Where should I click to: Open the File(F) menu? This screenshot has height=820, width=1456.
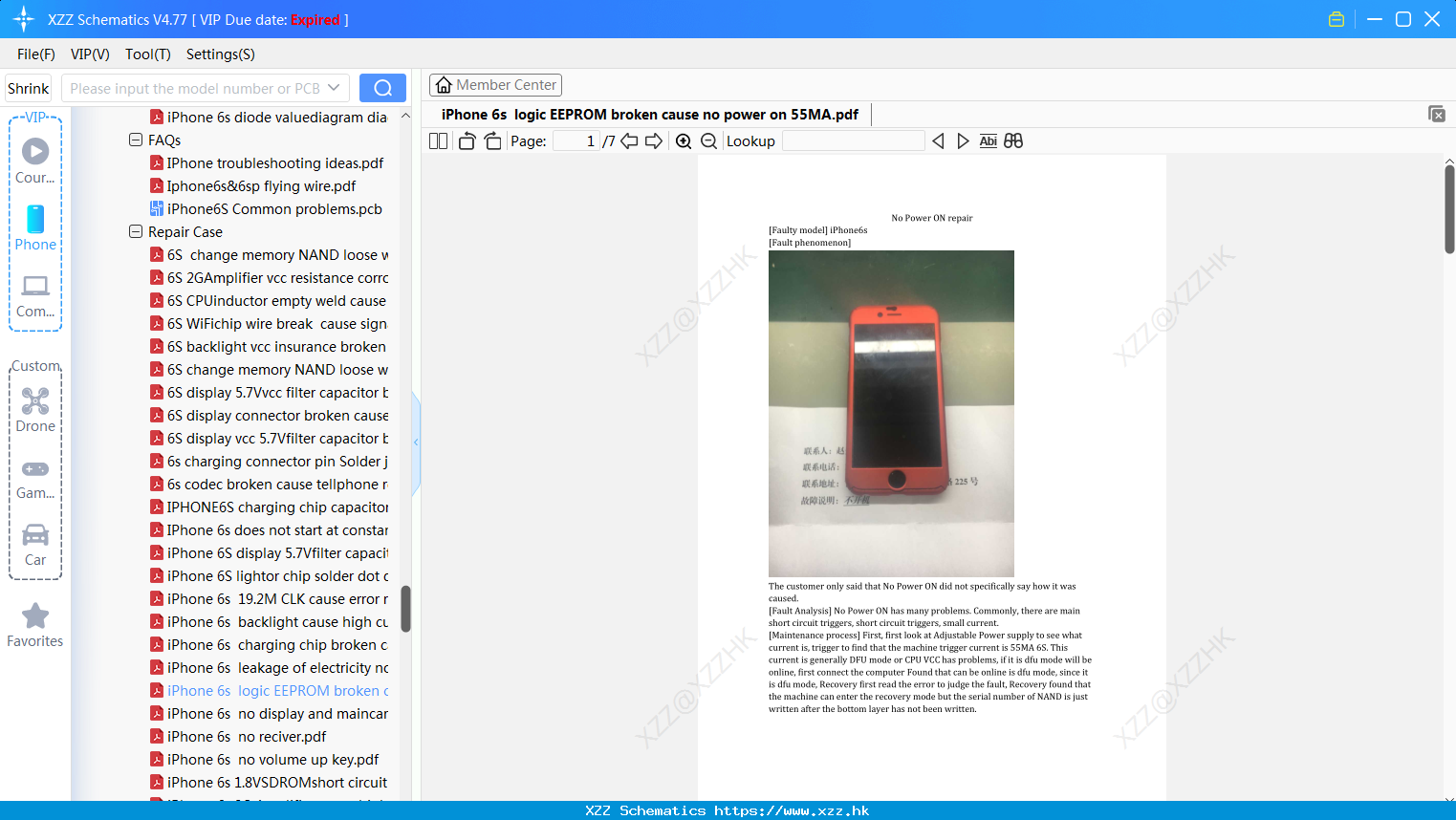click(x=36, y=54)
